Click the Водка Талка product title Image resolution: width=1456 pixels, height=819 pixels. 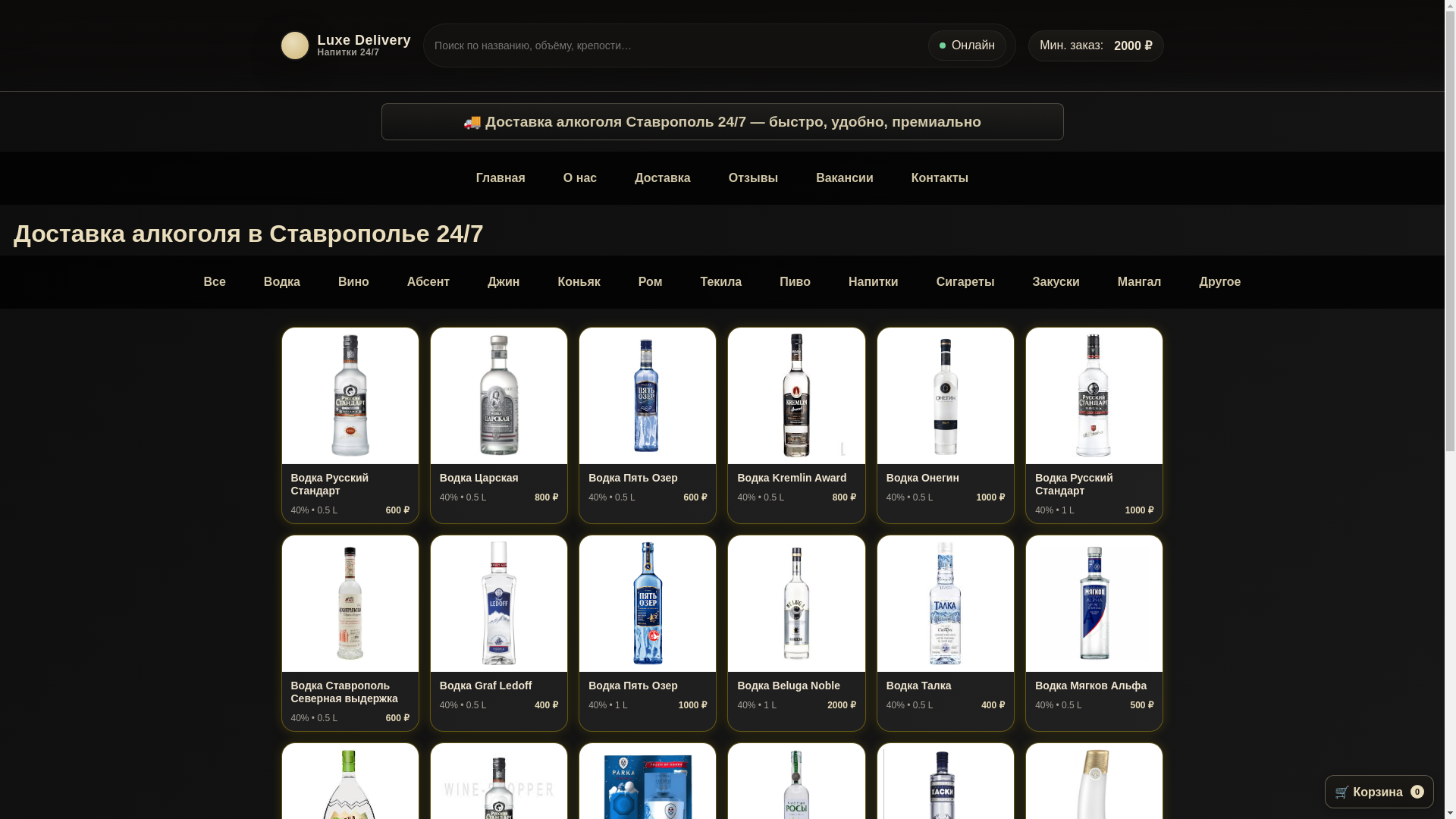[x=919, y=686]
